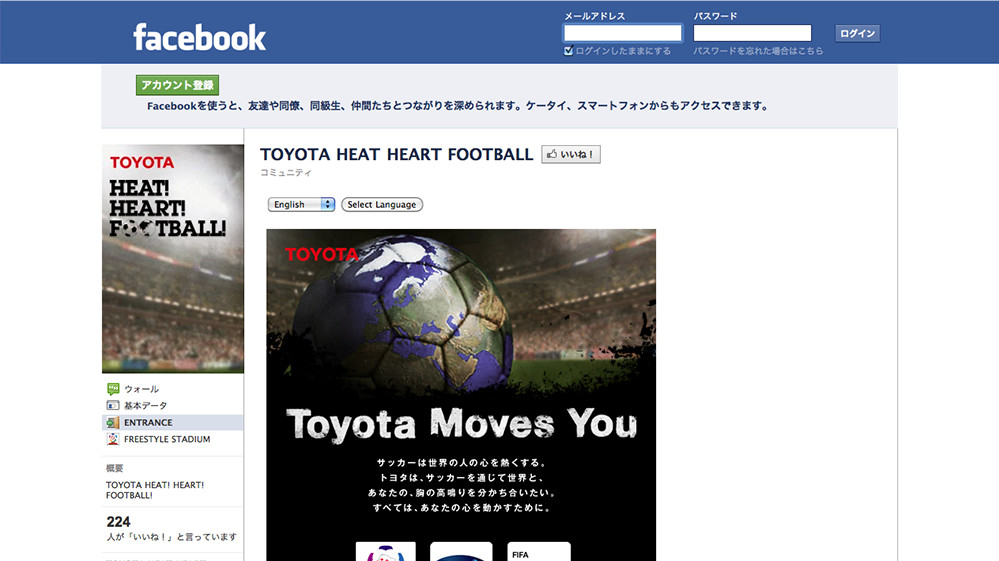Click the language dropdown arrow stepper

click(x=327, y=204)
